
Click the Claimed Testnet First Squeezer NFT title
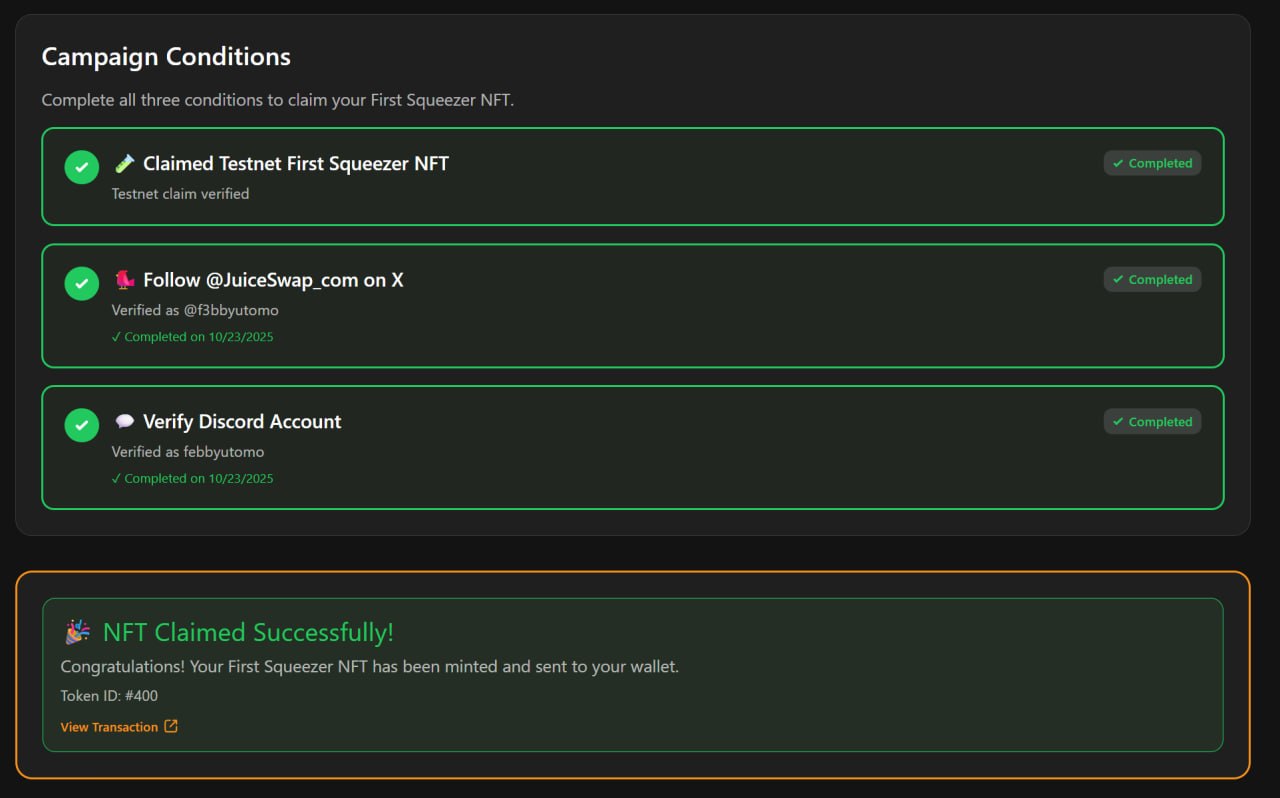coord(296,163)
